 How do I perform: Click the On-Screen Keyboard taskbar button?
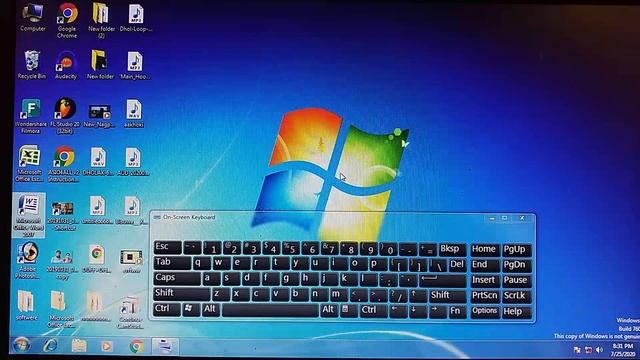click(165, 346)
